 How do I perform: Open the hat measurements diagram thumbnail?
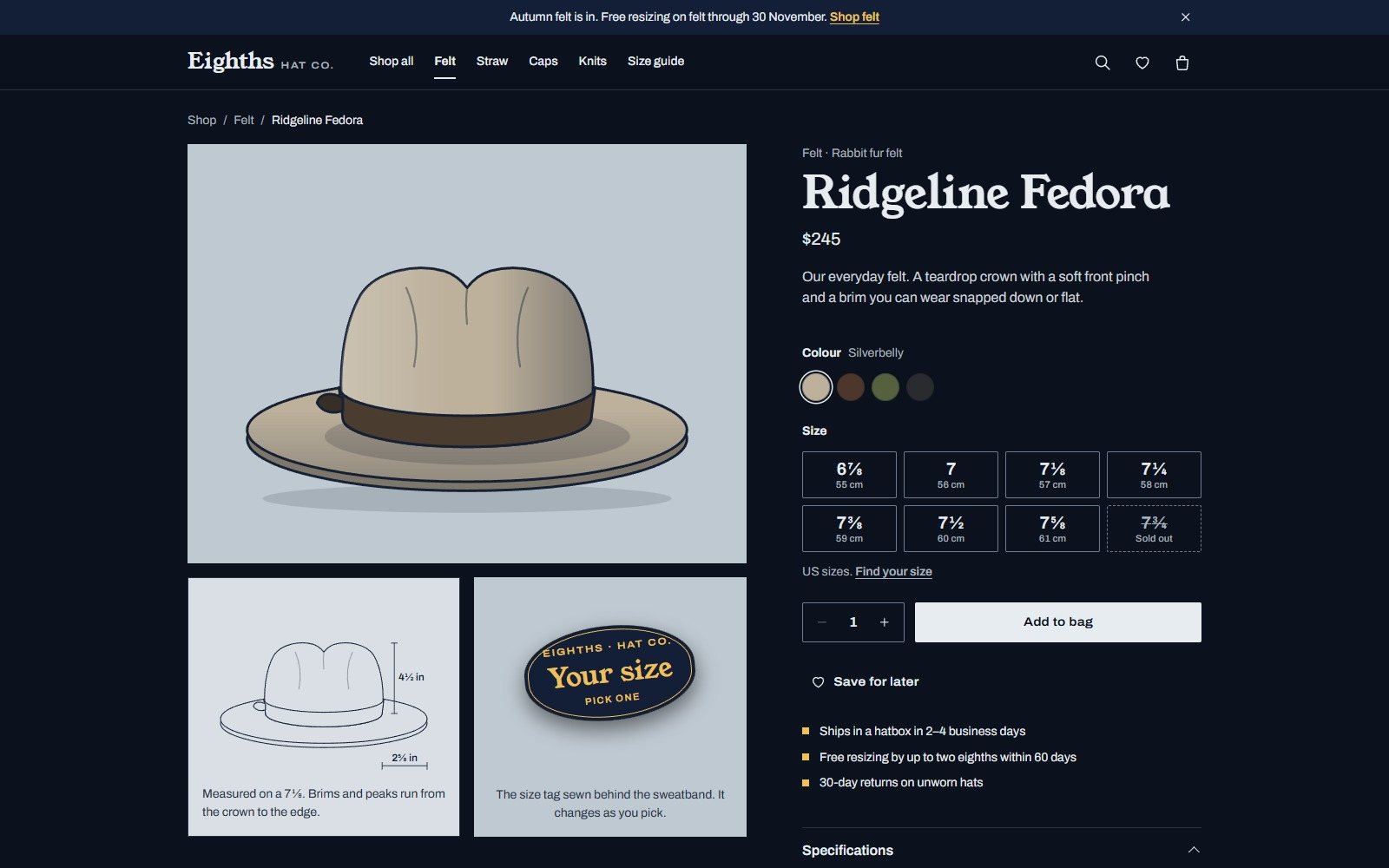point(324,707)
